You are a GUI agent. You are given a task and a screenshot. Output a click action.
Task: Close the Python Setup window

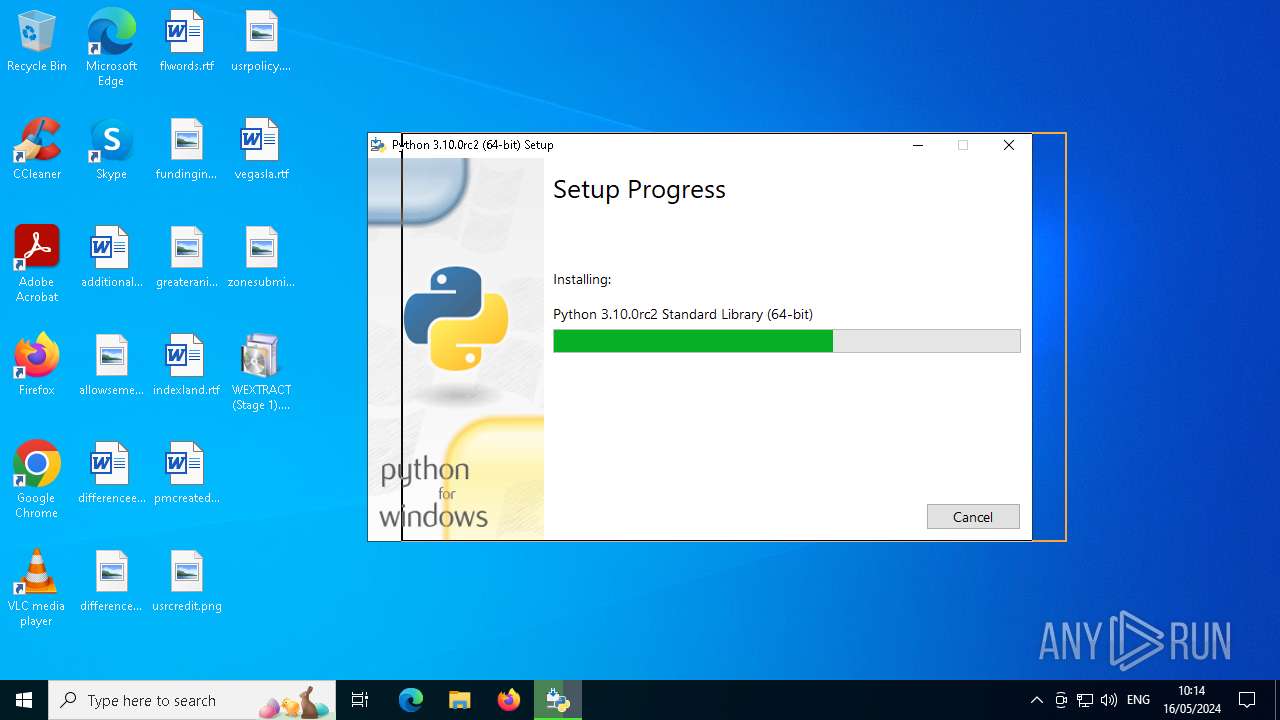pos(1009,145)
